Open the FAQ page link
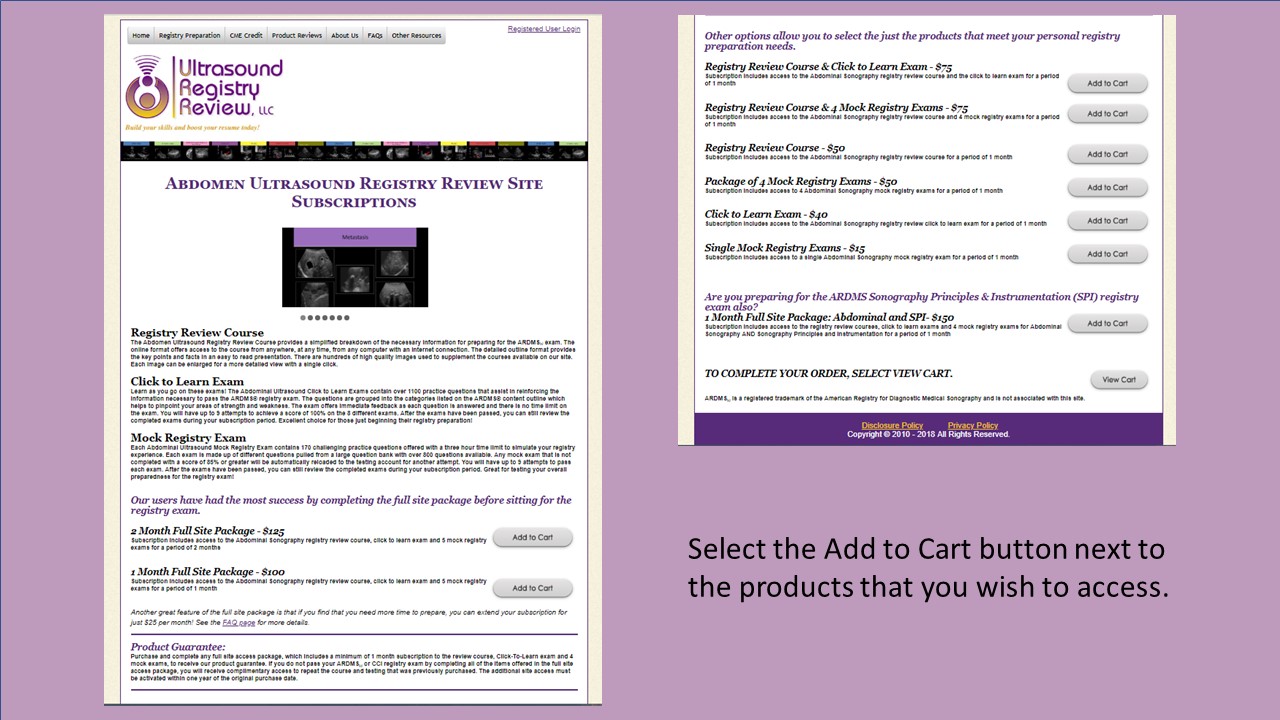 coord(239,622)
